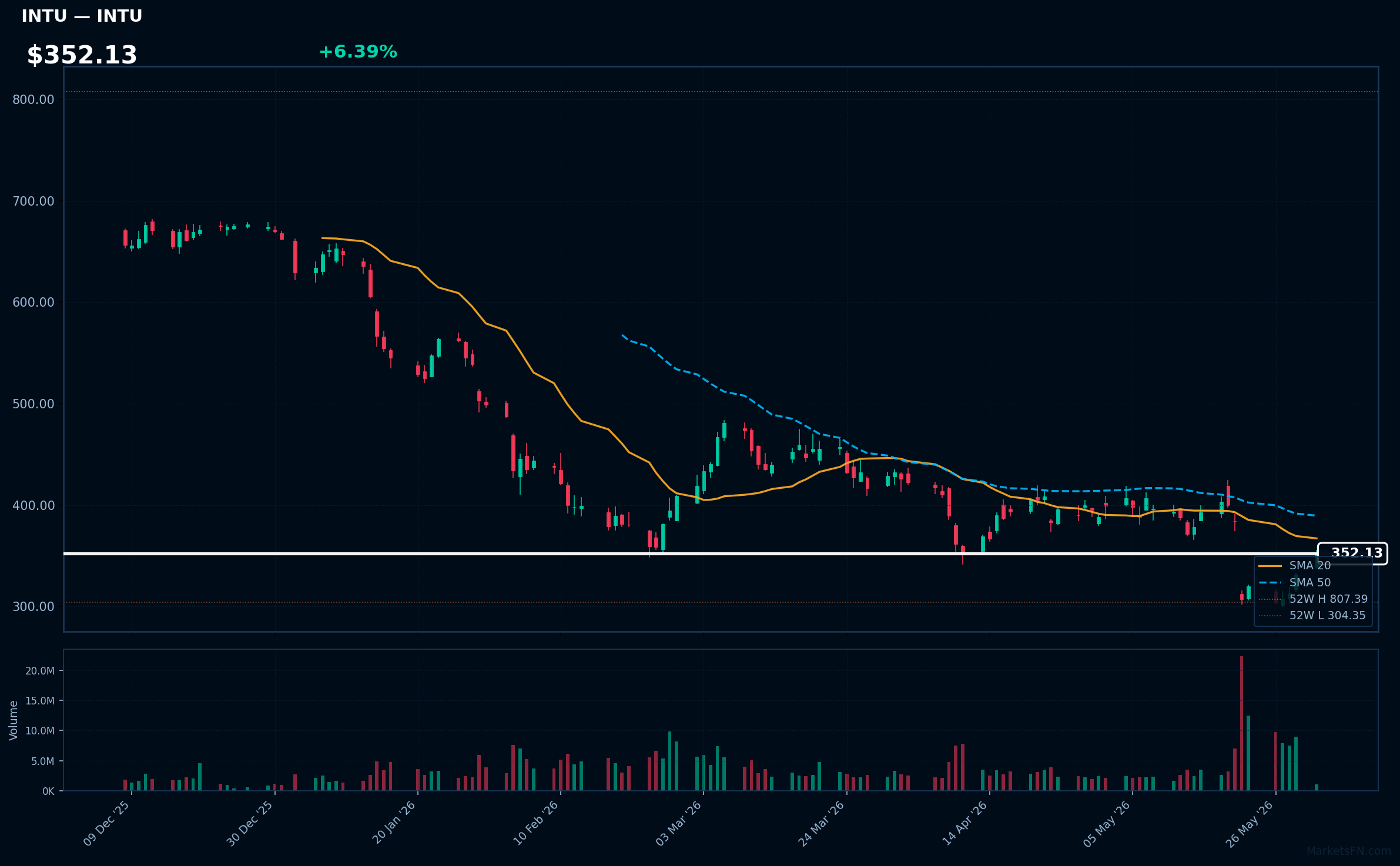Click the tallest red volume bar above 20M
The width and height of the screenshot is (1400, 866).
tap(1241, 723)
